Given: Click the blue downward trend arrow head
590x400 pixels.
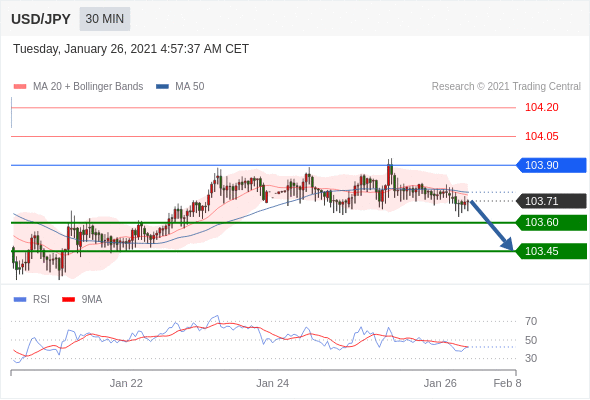Looking at the screenshot, I should 507,245.
